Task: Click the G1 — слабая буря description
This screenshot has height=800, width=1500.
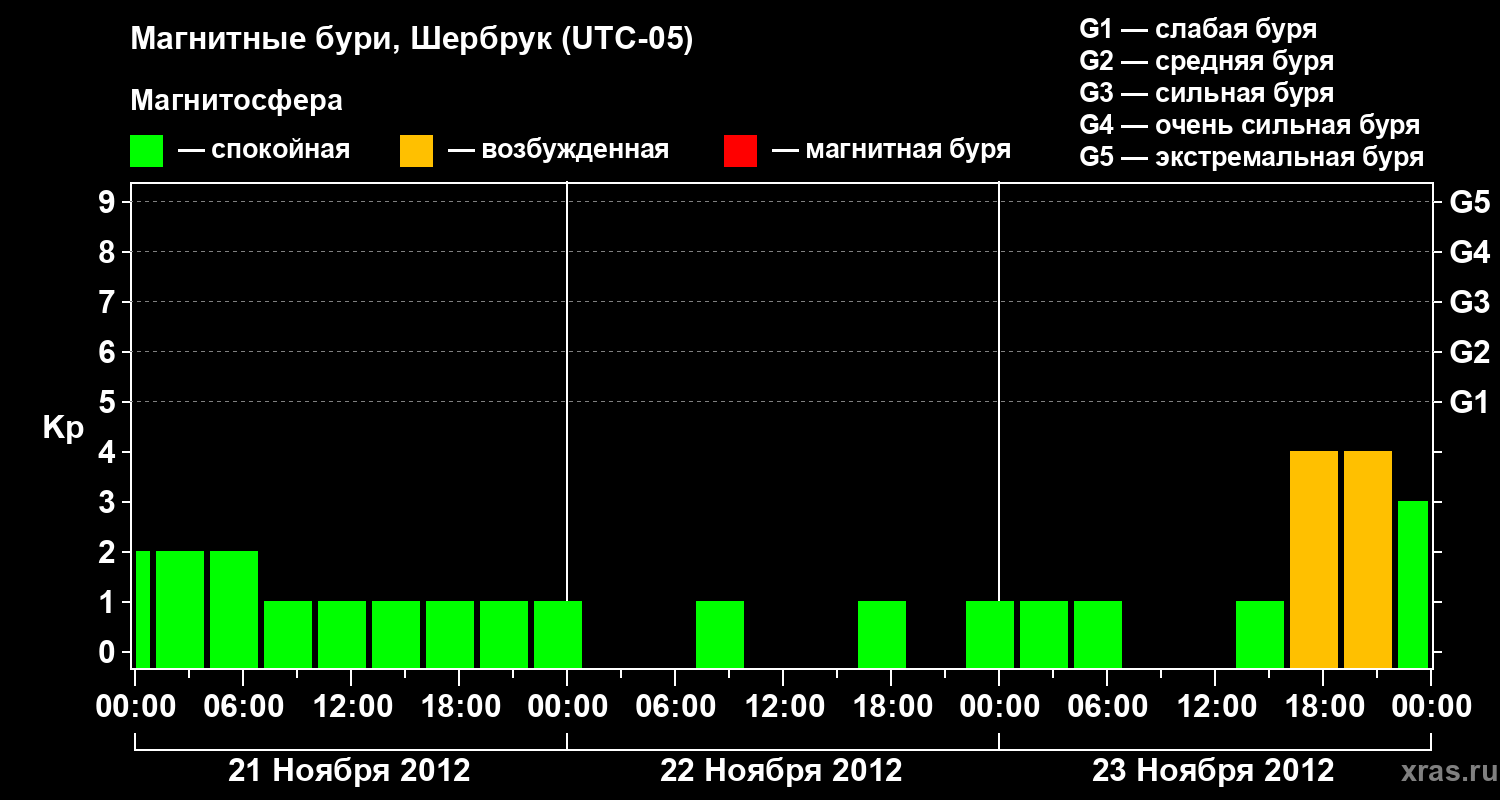Action: point(1198,29)
